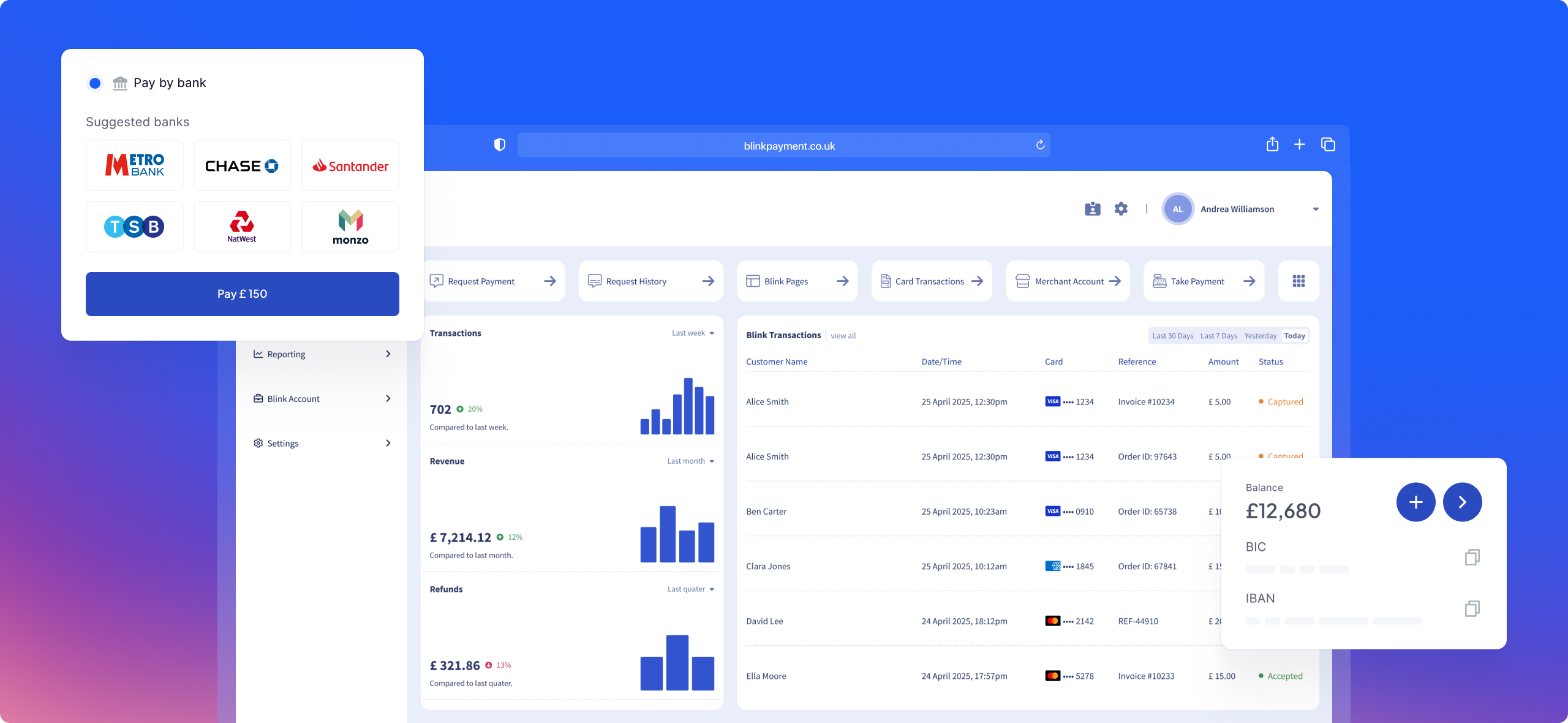This screenshot has width=1568, height=723.
Task: Click the Request History chat icon
Action: (x=595, y=281)
